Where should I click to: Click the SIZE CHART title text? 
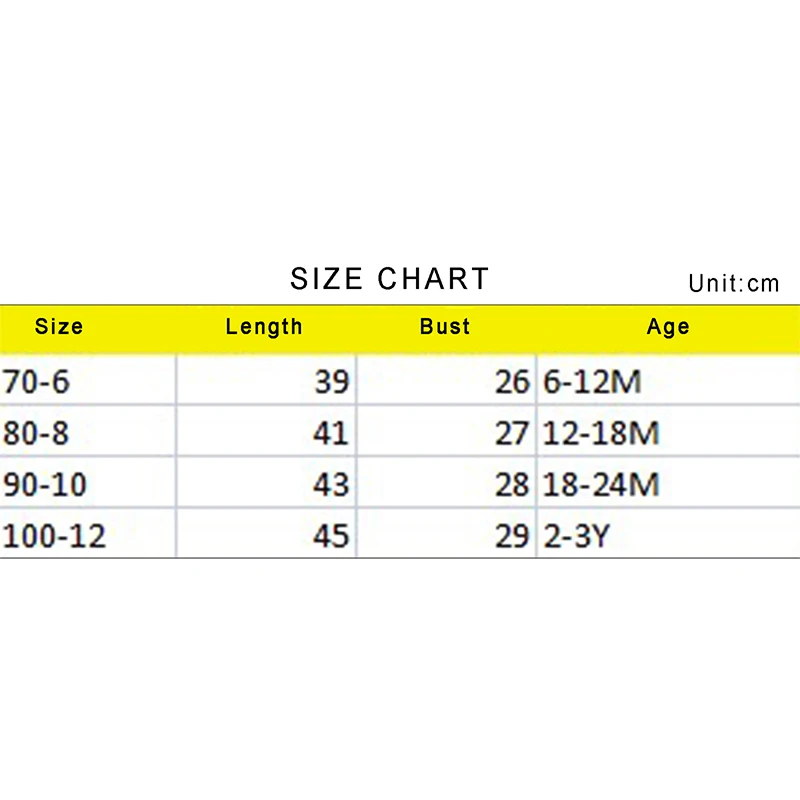click(x=390, y=279)
